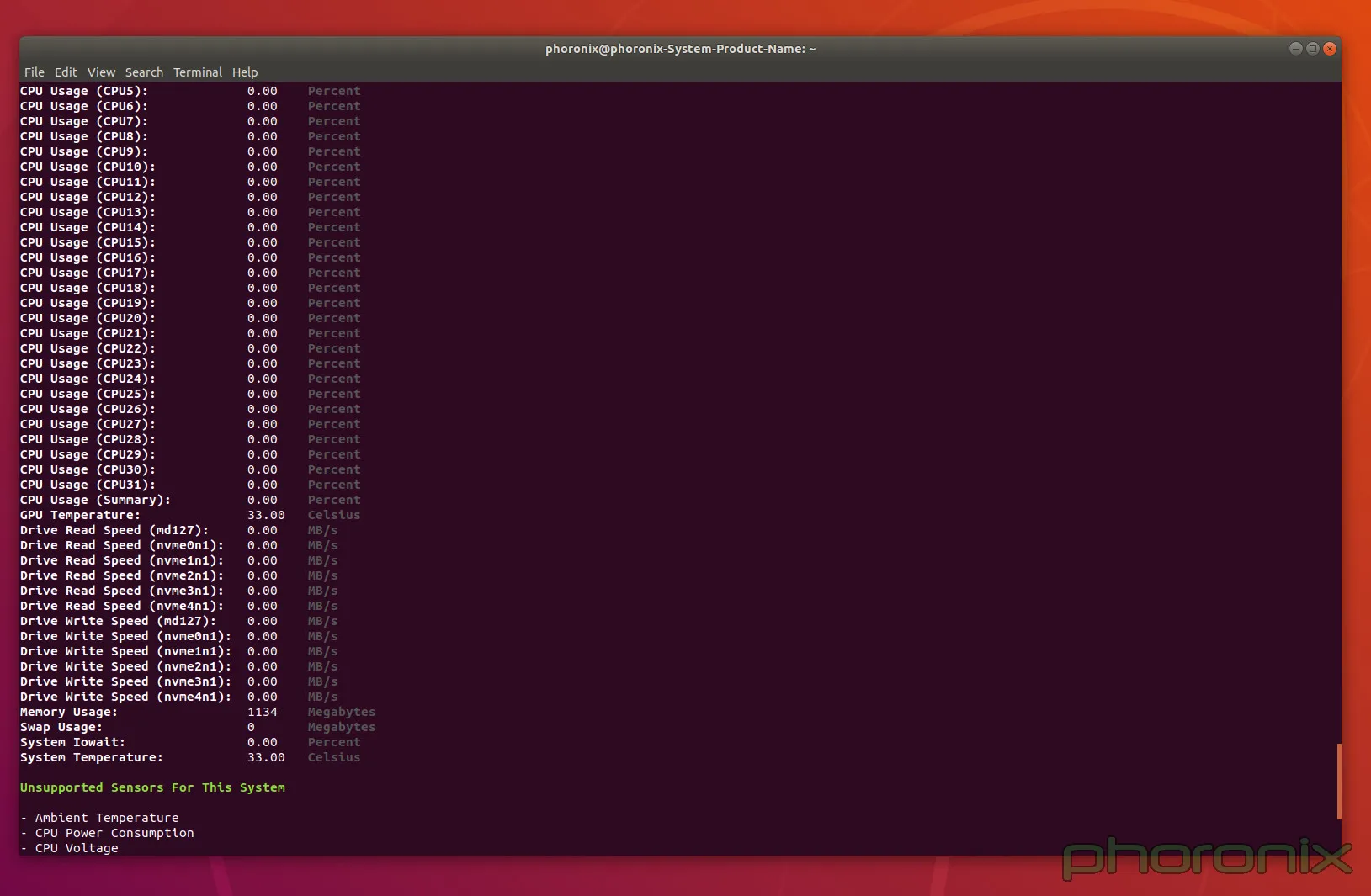Open the View menu

pyautogui.click(x=101, y=72)
